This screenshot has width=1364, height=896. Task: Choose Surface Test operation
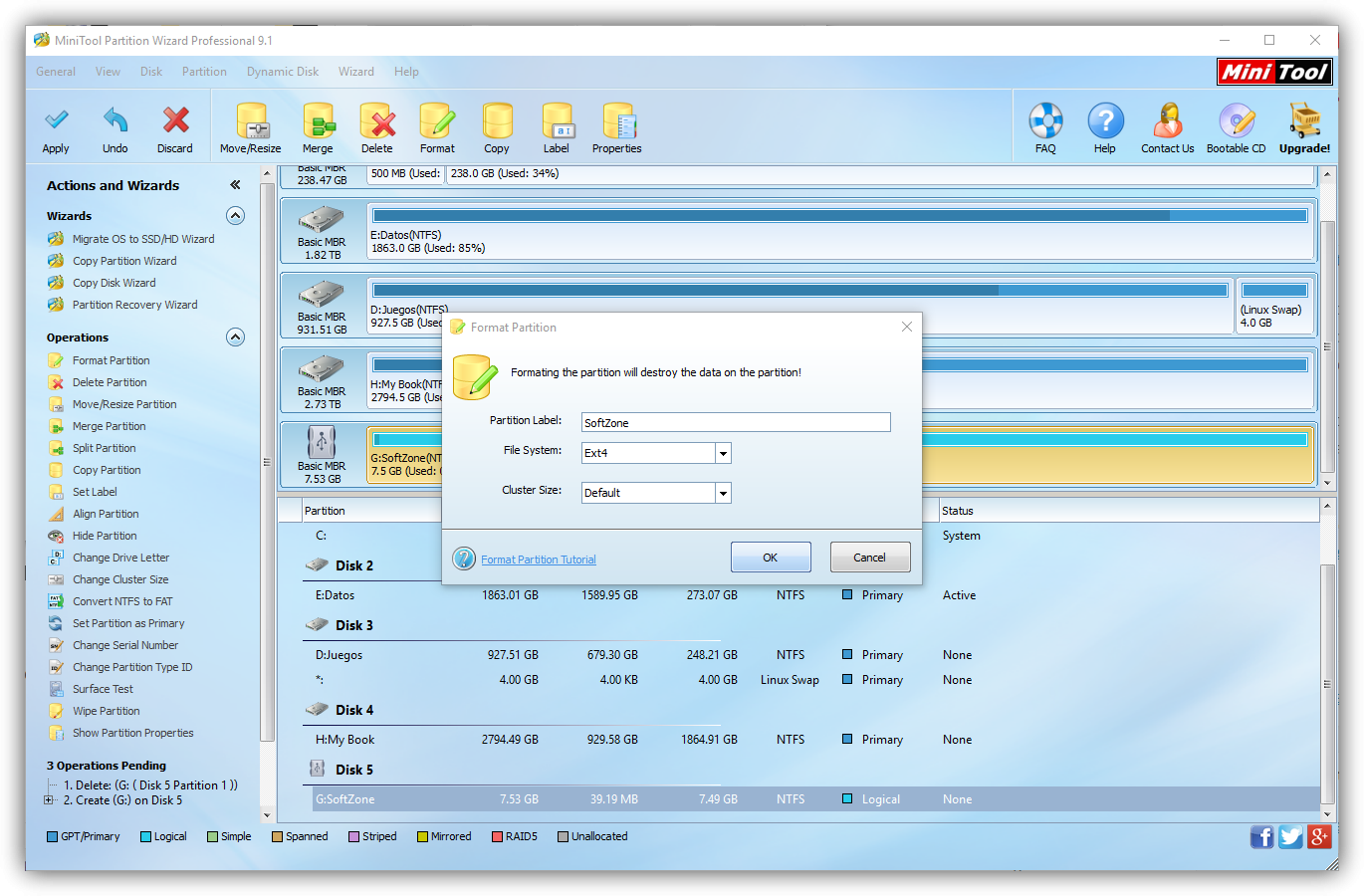tap(103, 689)
